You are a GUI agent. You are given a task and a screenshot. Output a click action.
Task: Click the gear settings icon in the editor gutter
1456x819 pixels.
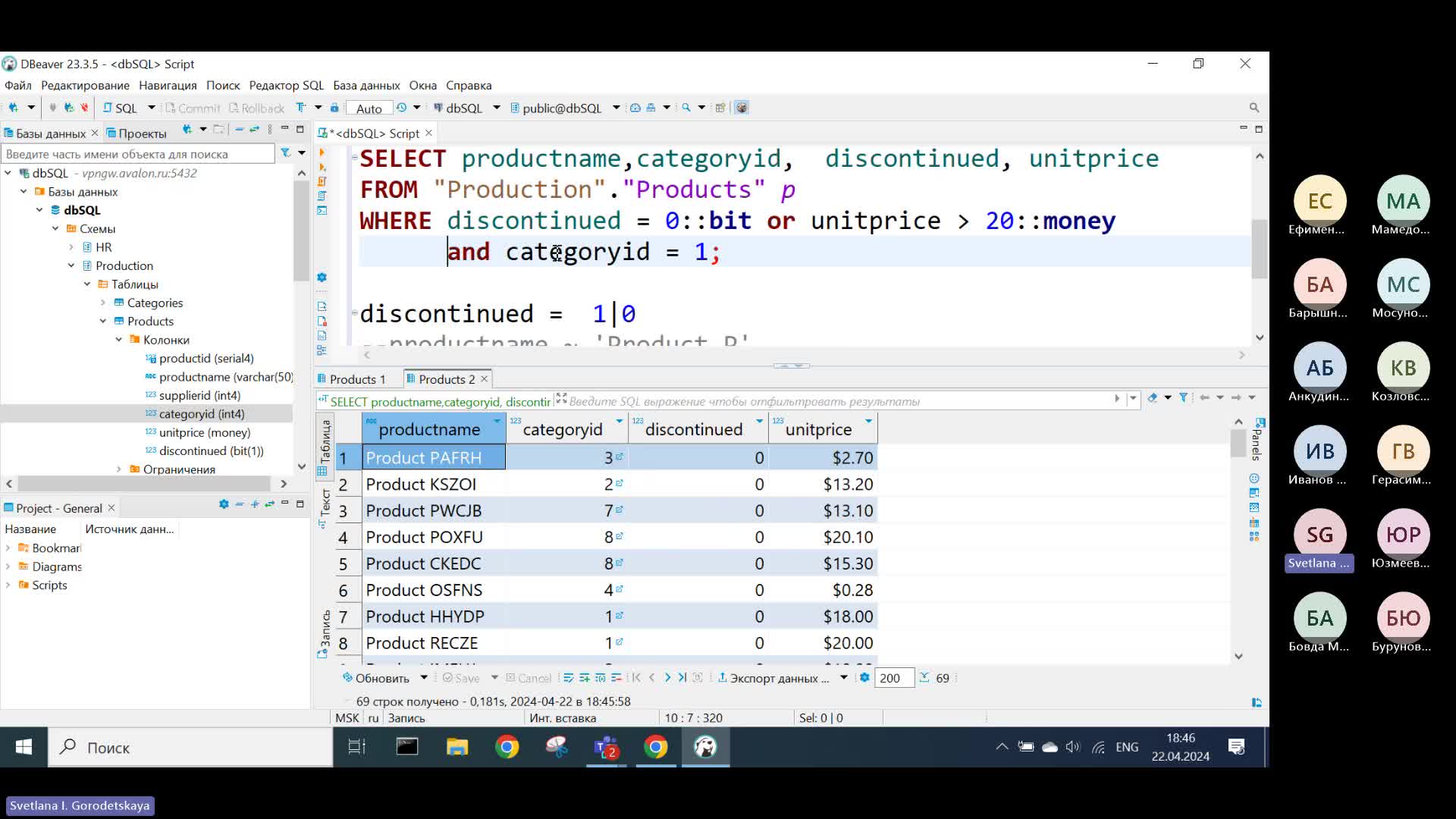[322, 278]
